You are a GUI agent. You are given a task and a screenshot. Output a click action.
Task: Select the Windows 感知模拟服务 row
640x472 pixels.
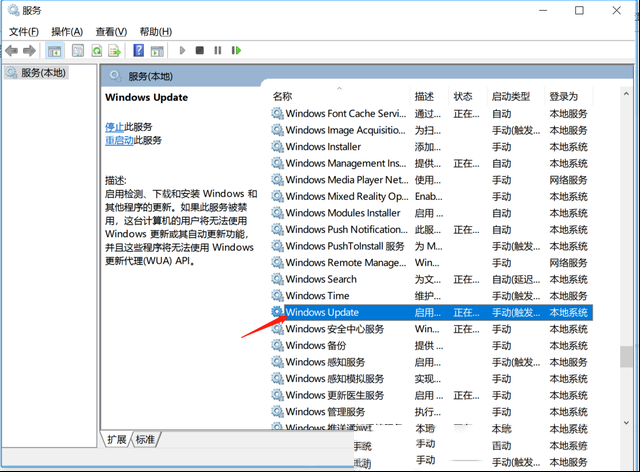(x=431, y=378)
